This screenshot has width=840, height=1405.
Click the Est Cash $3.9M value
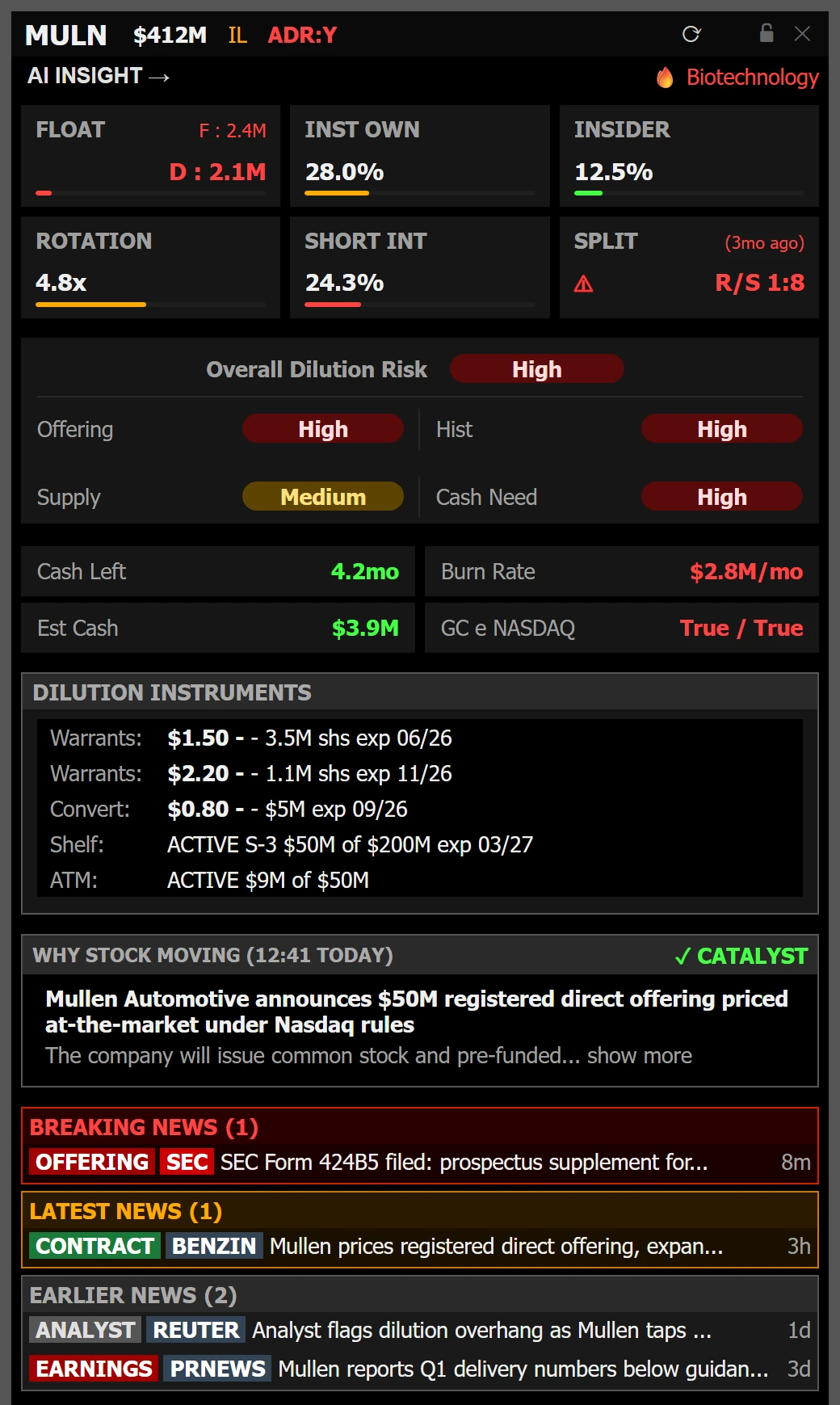click(x=365, y=629)
